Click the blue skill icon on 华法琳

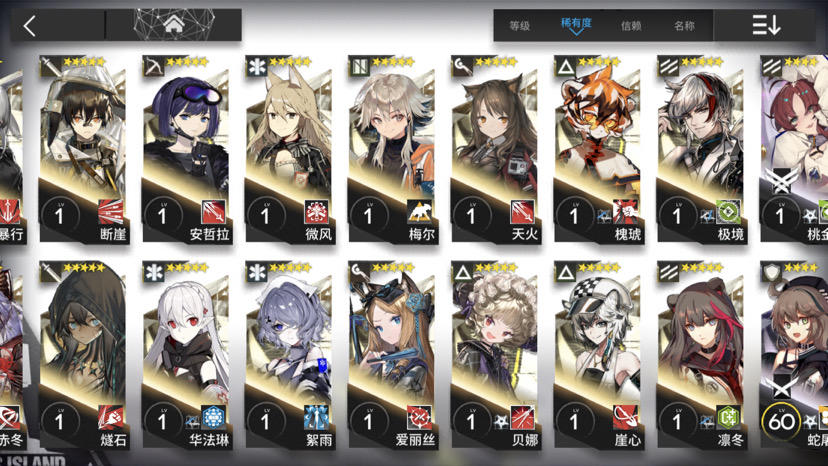tap(213, 418)
